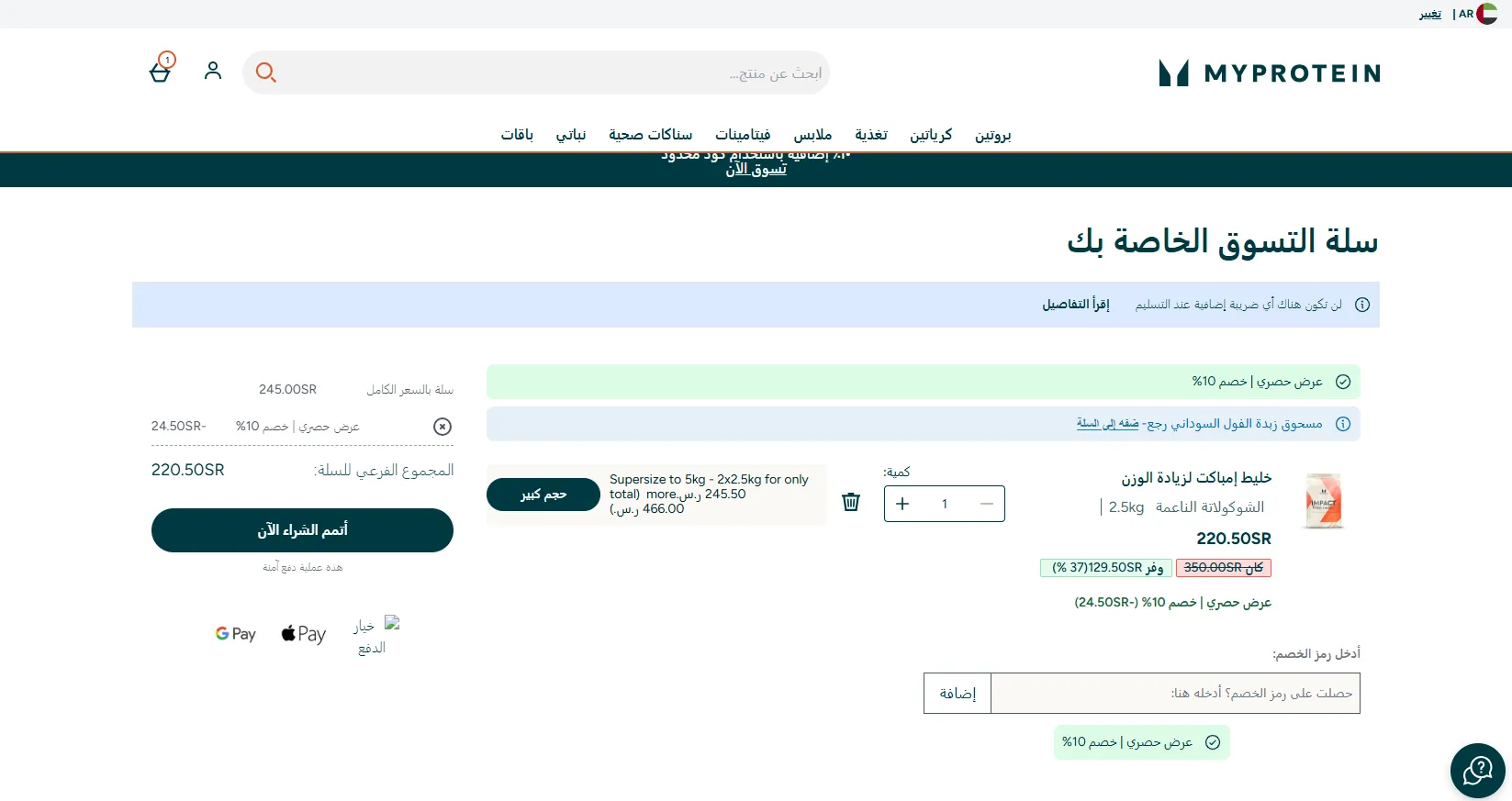Click the سلة التسوق الخاصة بك heading
1512x801 pixels.
pyautogui.click(x=1223, y=241)
